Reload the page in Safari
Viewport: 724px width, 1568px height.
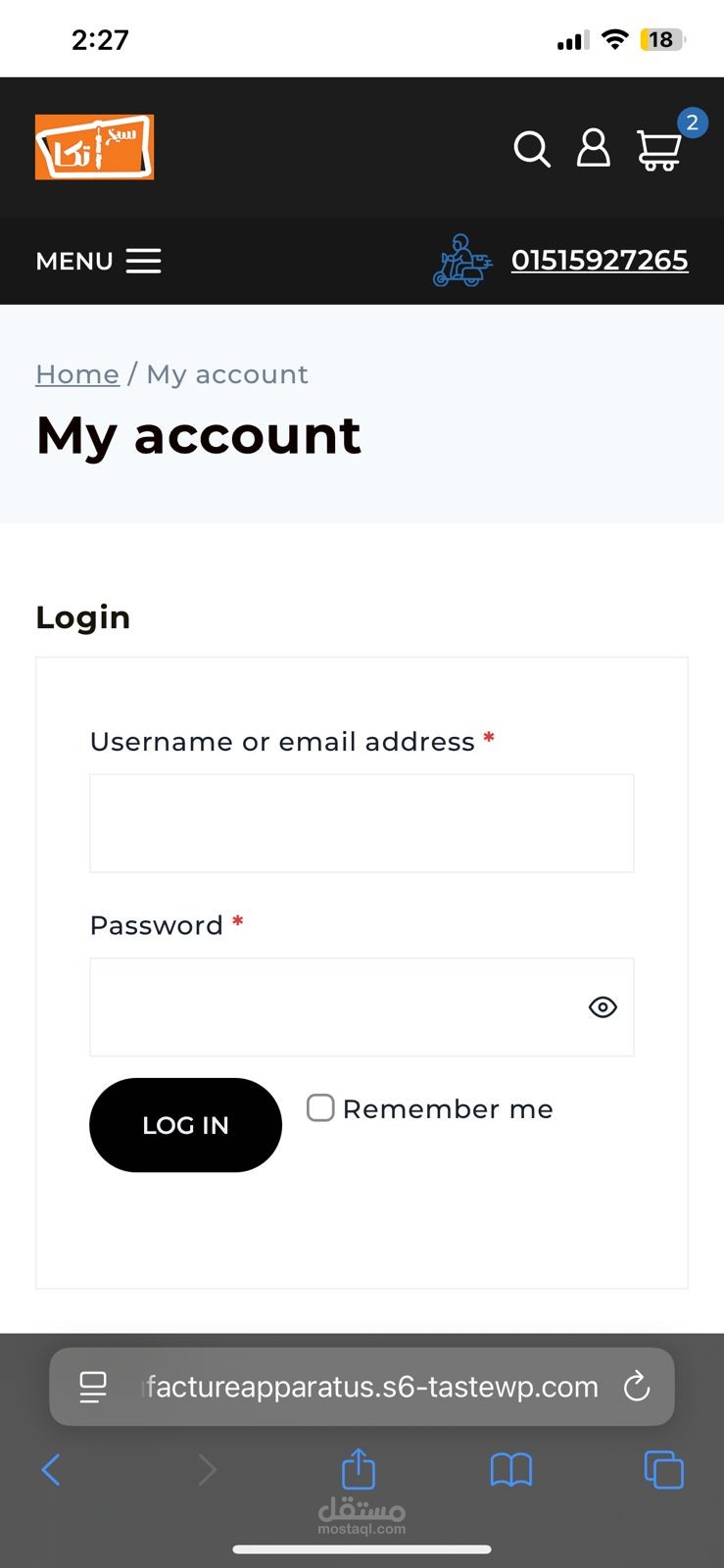[x=637, y=1386]
